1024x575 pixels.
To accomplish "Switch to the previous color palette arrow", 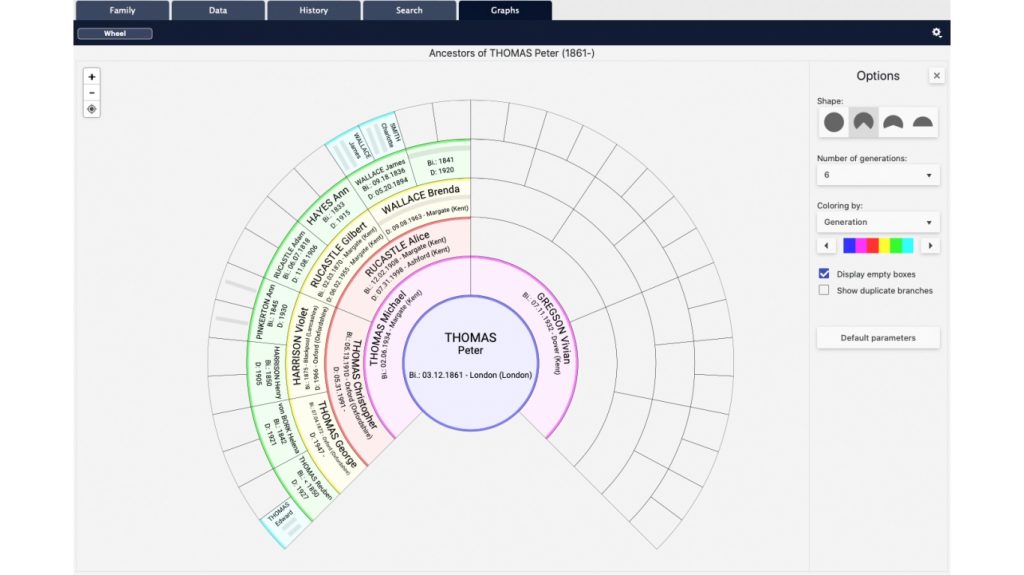I will (826, 246).
